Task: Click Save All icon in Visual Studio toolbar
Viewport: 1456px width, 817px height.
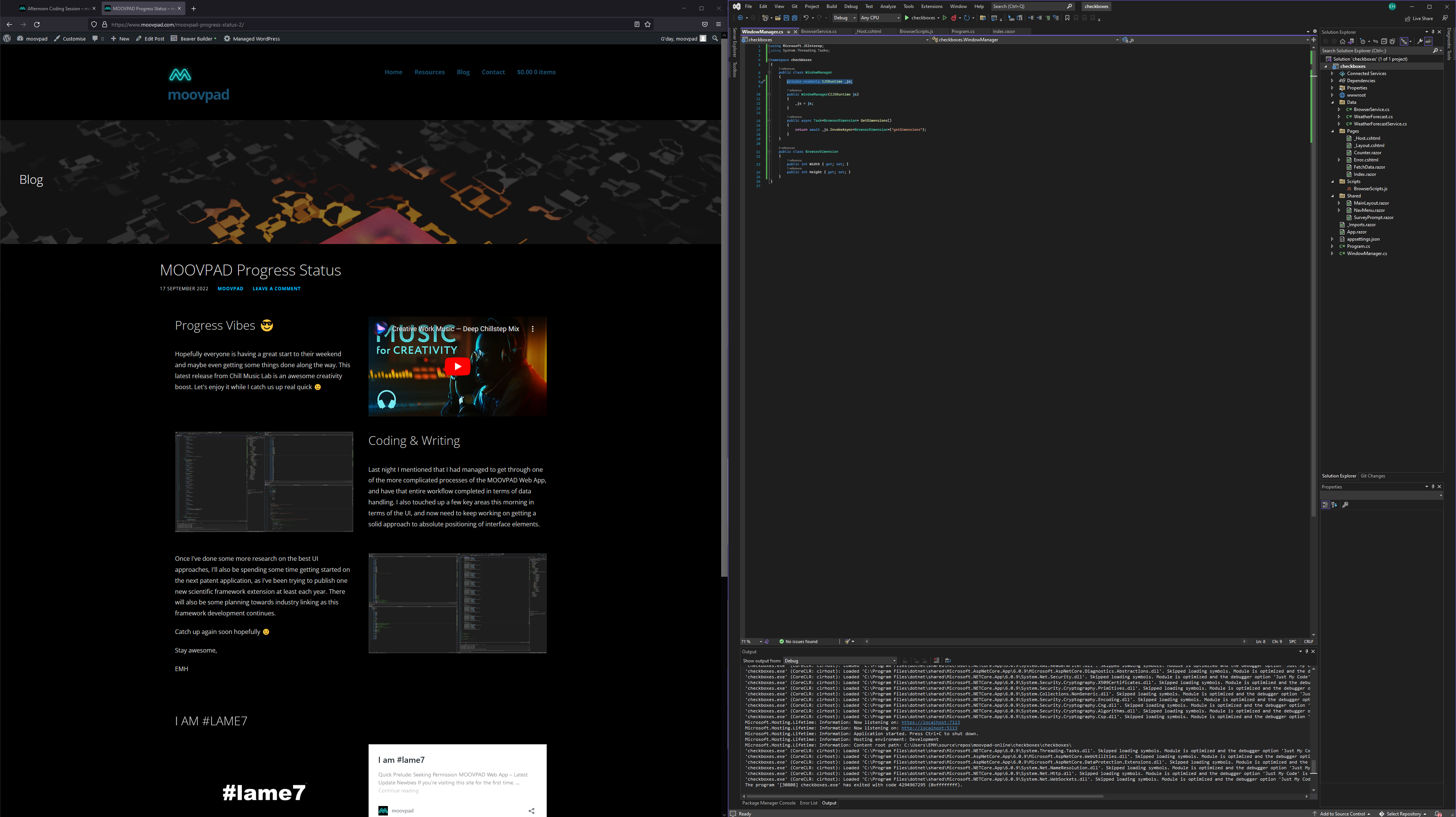Action: [795, 18]
